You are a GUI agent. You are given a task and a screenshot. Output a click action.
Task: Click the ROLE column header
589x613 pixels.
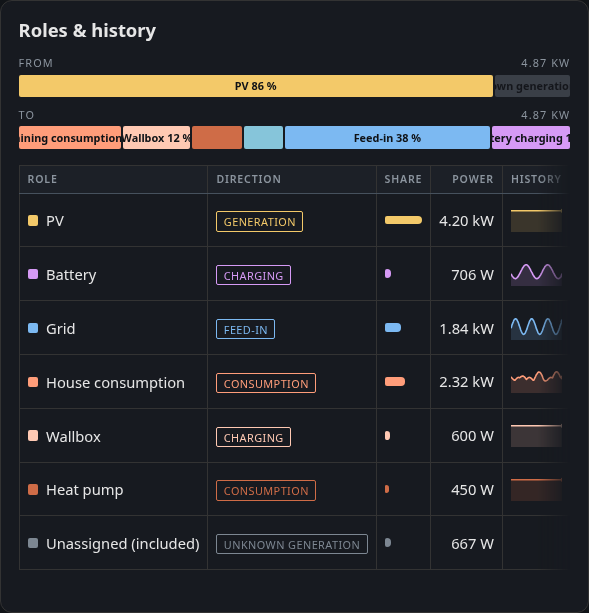coord(42,179)
